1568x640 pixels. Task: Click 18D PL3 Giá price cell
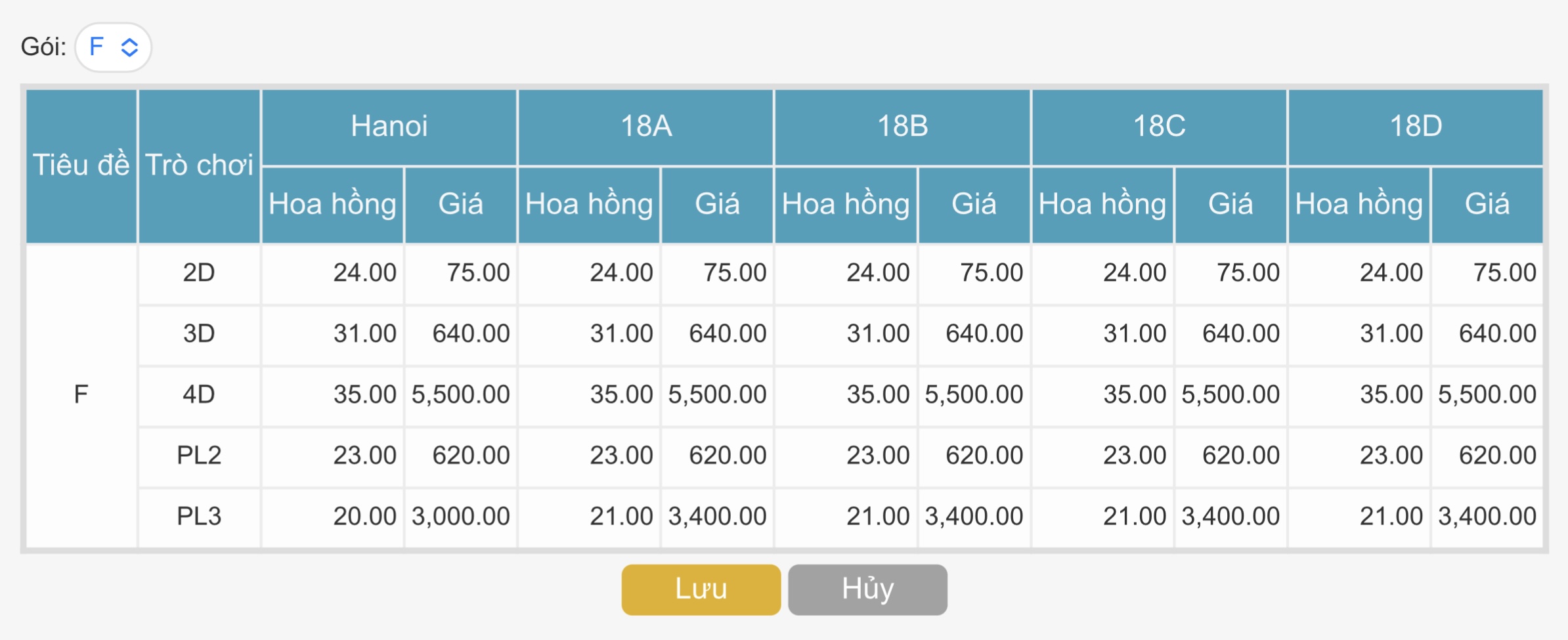[1487, 517]
